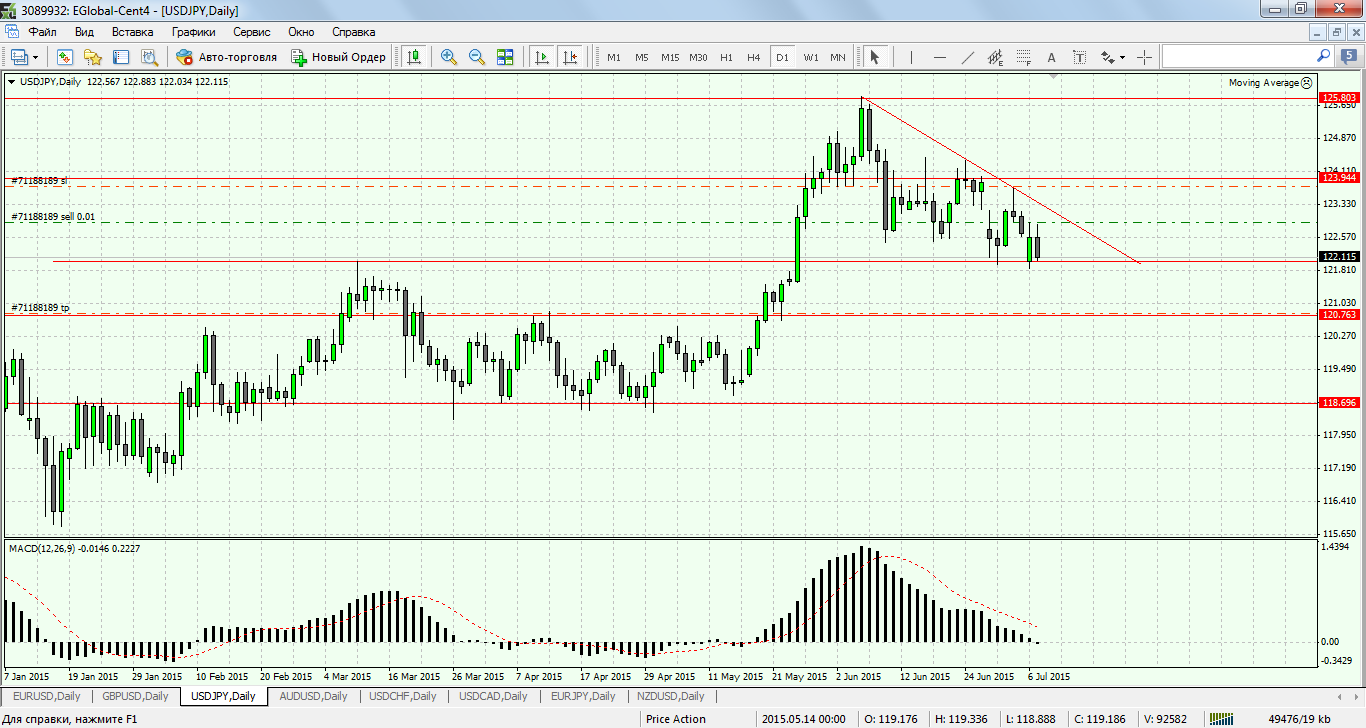Toggle Авто-торговля auto trading
The width and height of the screenshot is (1366, 728).
click(226, 57)
